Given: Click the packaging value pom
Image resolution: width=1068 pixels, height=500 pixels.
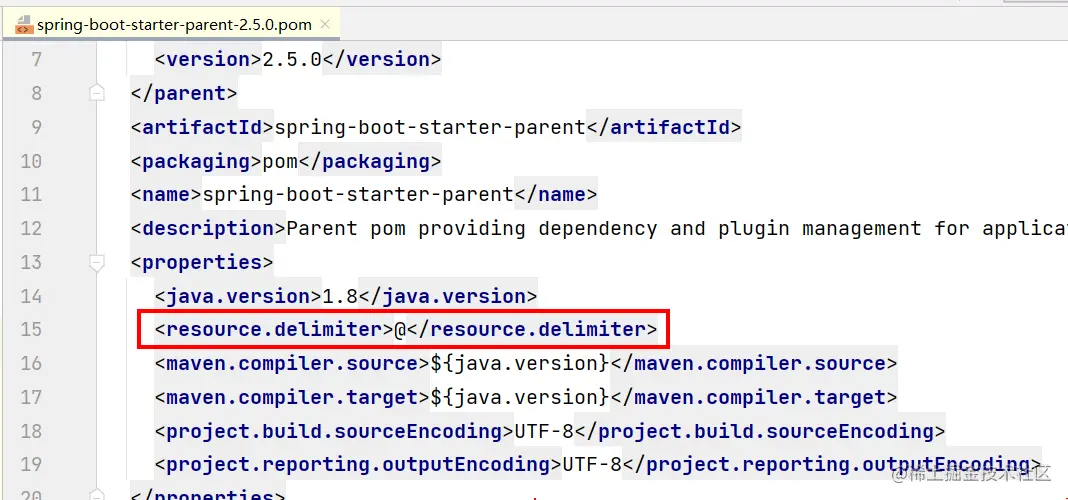Looking at the screenshot, I should point(281,161).
